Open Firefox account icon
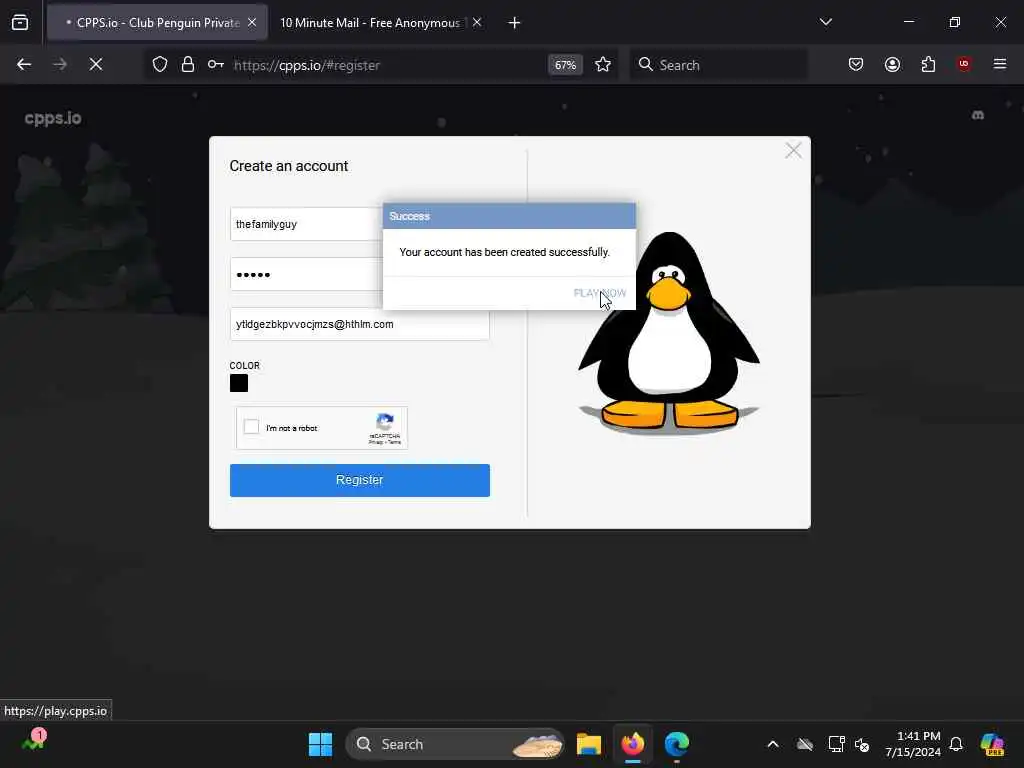Image resolution: width=1024 pixels, height=768 pixels. (892, 64)
